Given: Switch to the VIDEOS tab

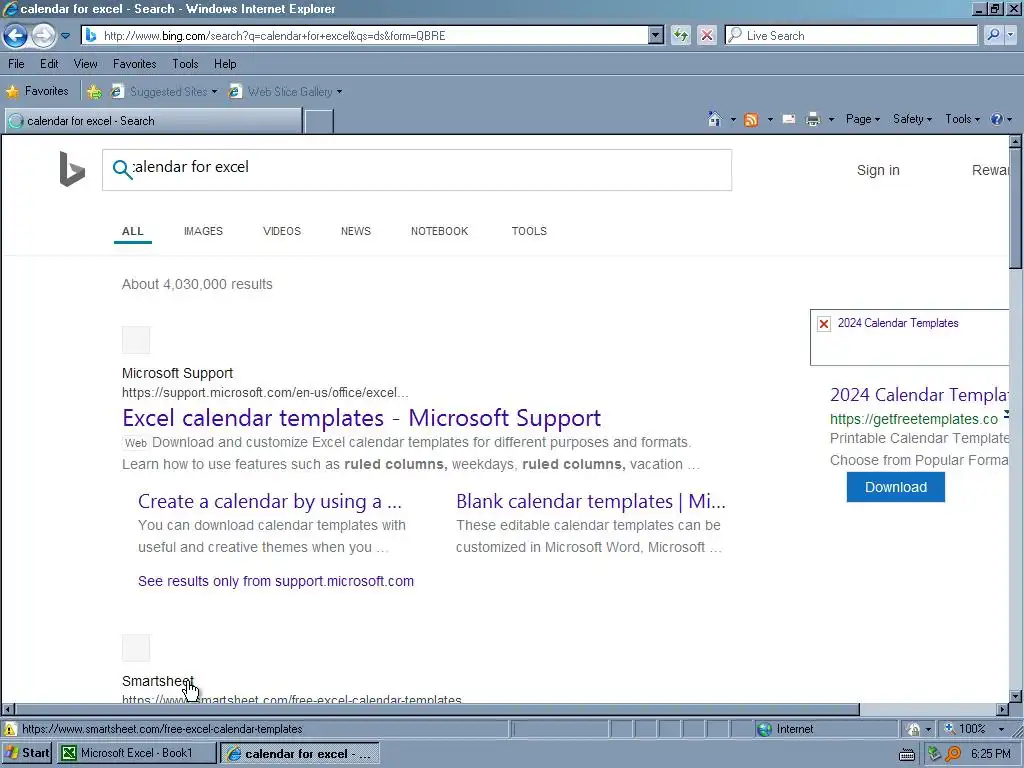Looking at the screenshot, I should [x=282, y=231].
